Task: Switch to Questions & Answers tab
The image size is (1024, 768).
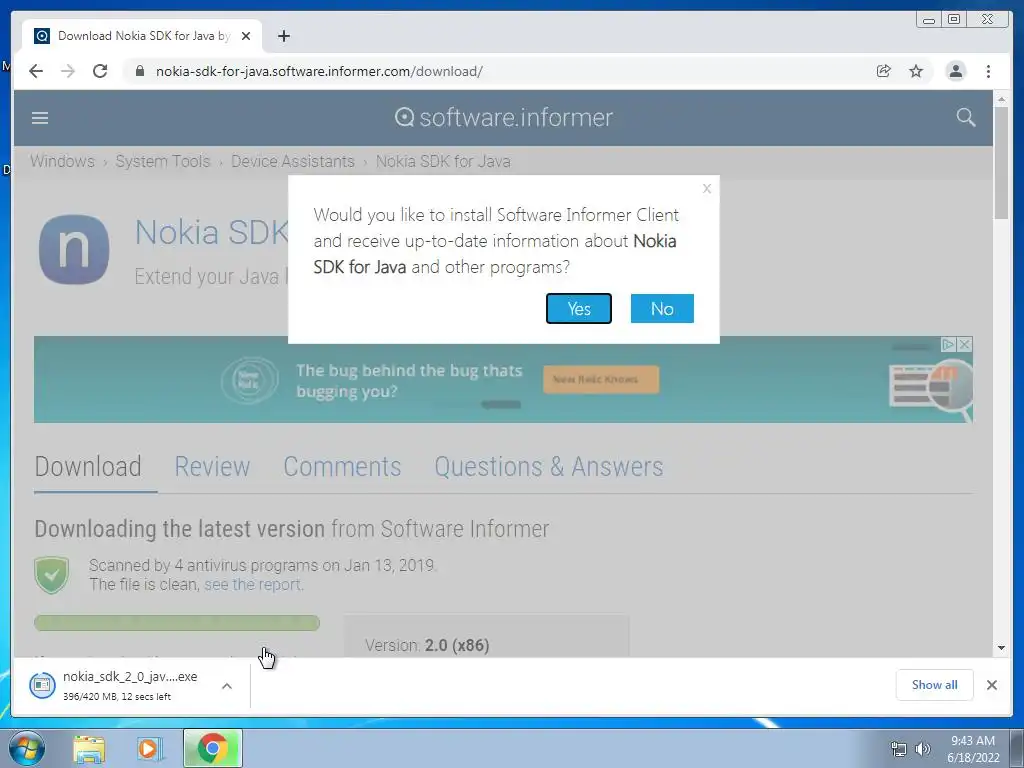Action: pos(549,467)
